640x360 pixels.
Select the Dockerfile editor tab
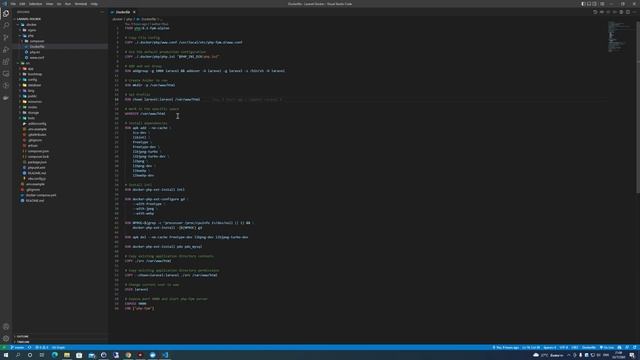tap(122, 12)
